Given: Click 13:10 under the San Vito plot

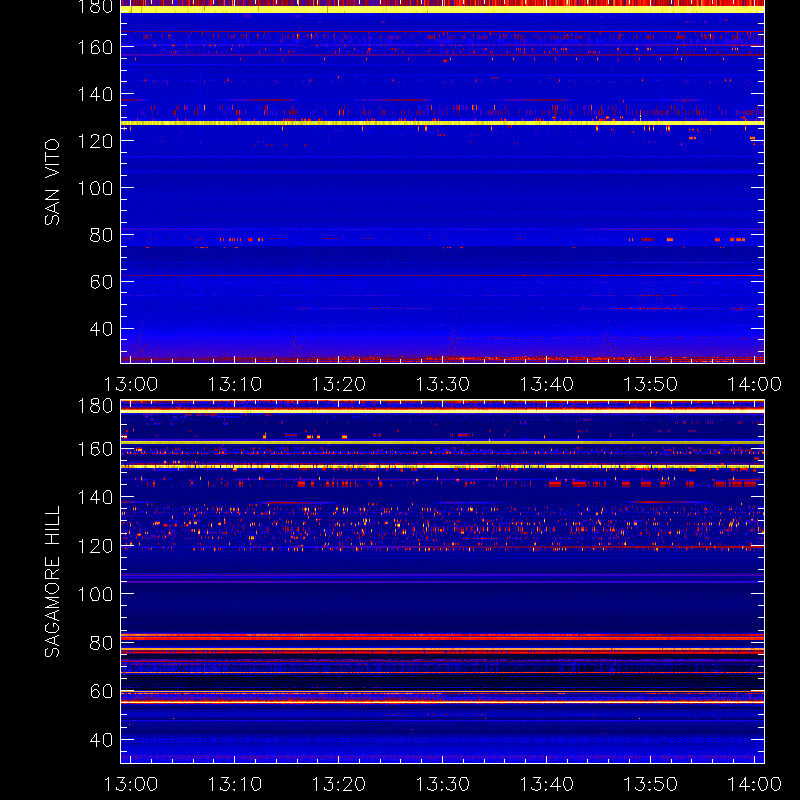Looking at the screenshot, I should [x=235, y=384].
